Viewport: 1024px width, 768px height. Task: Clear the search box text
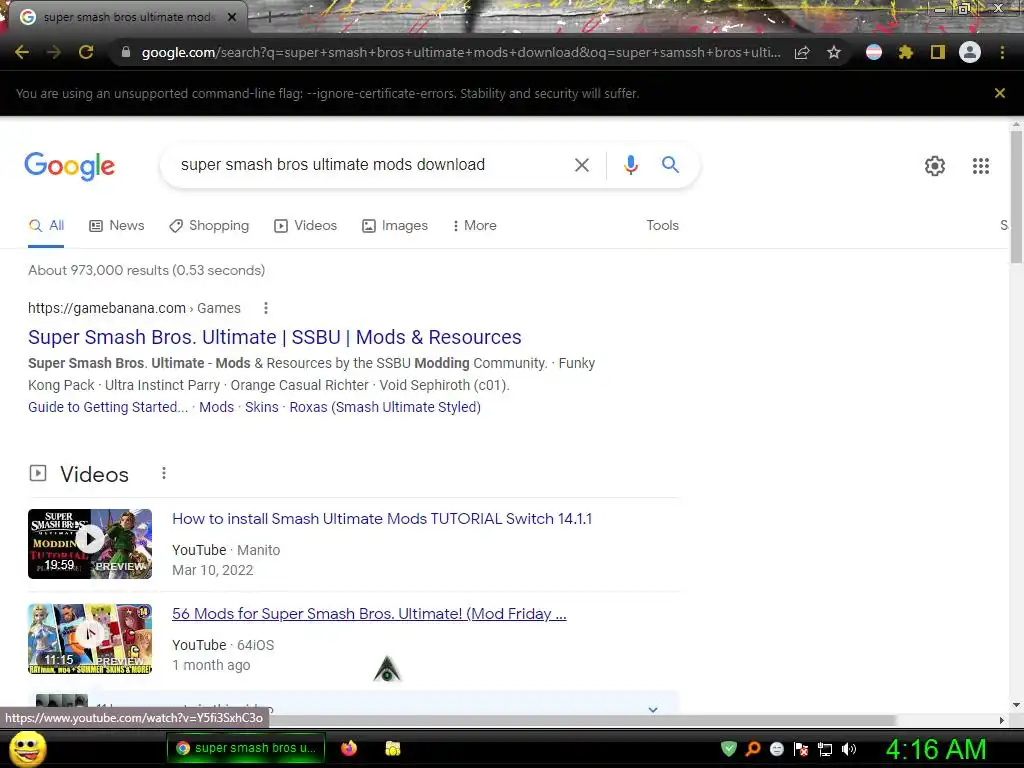click(582, 165)
